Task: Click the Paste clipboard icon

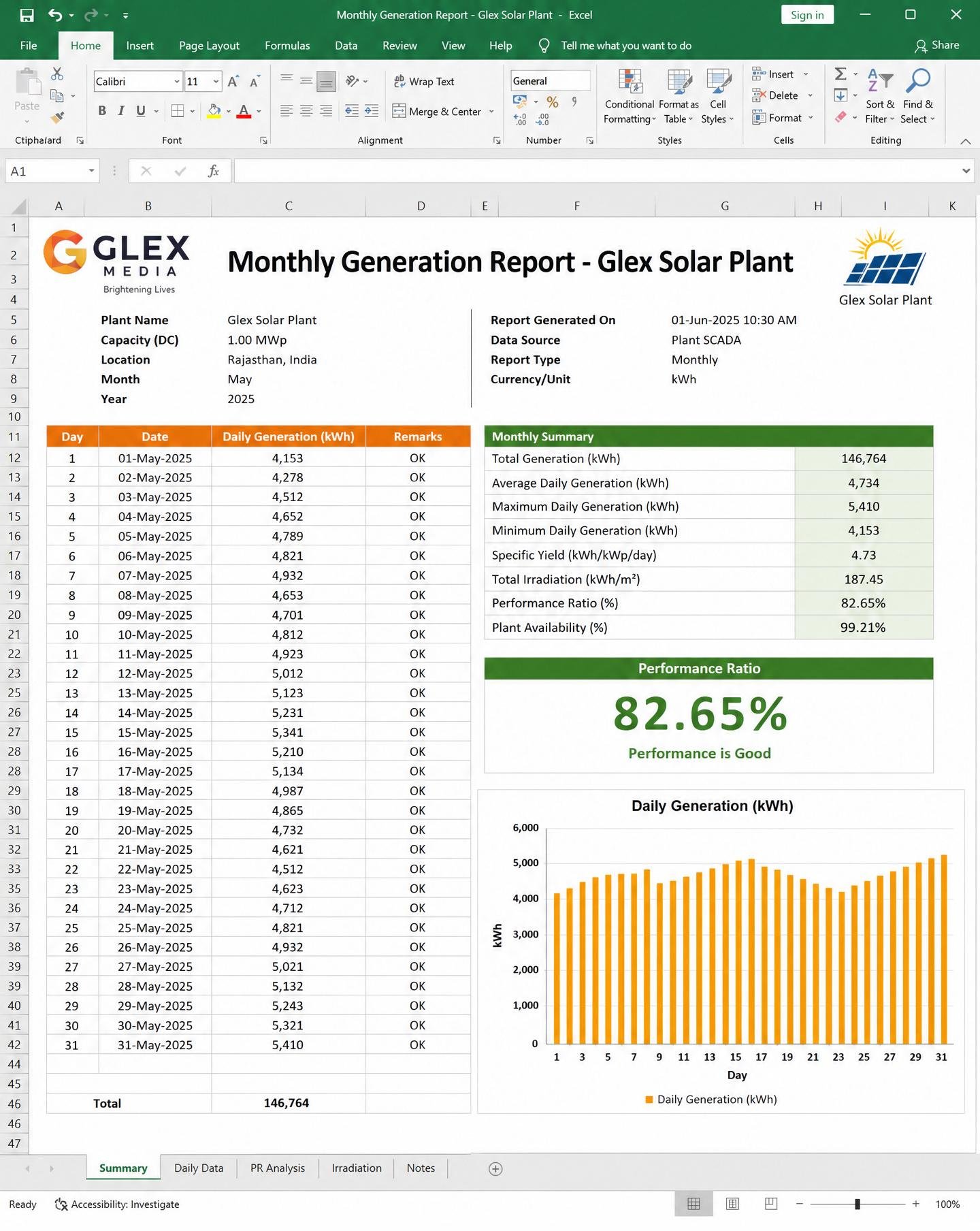Action: (x=27, y=82)
